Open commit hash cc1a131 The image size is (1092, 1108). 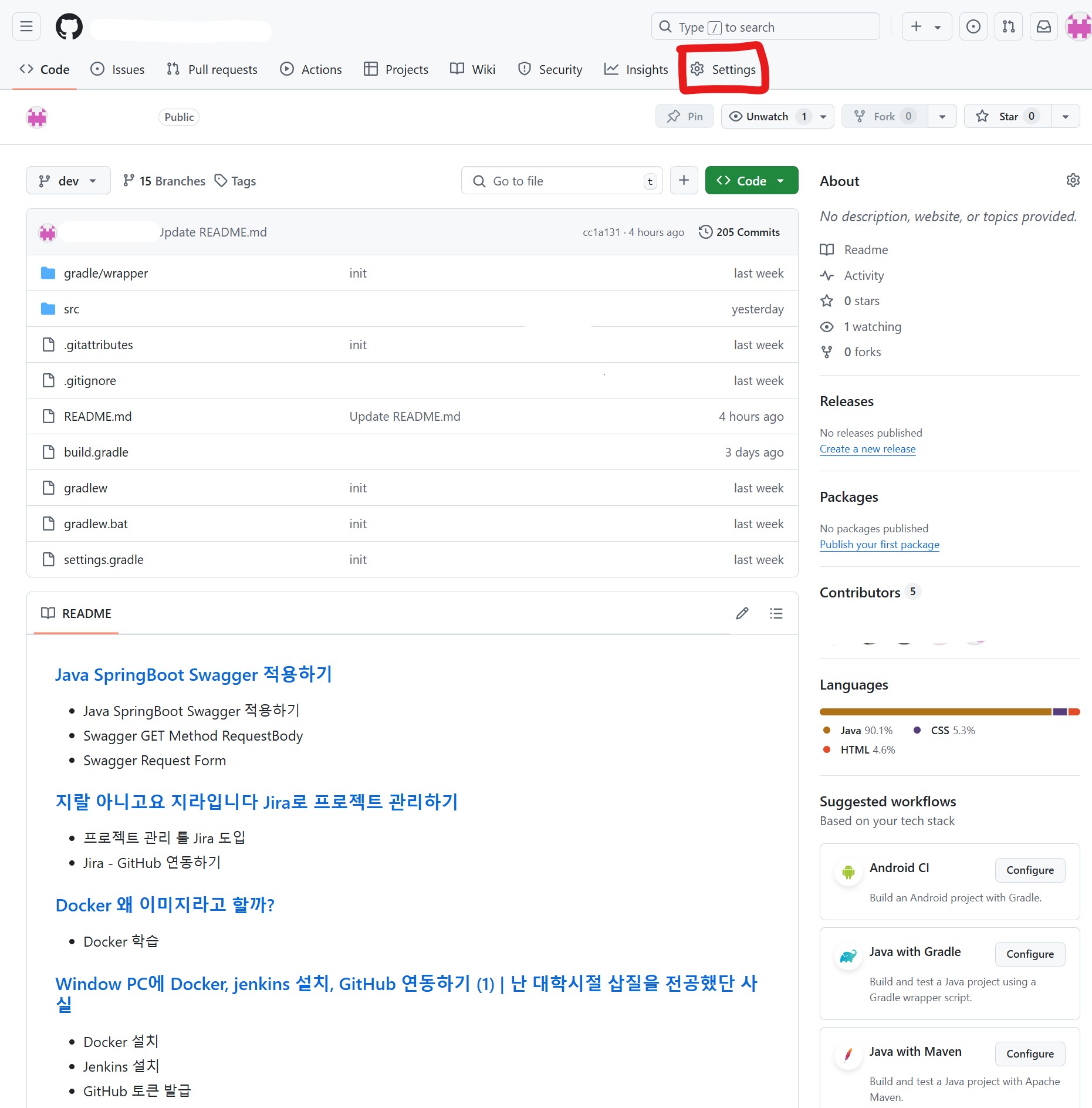(x=601, y=232)
